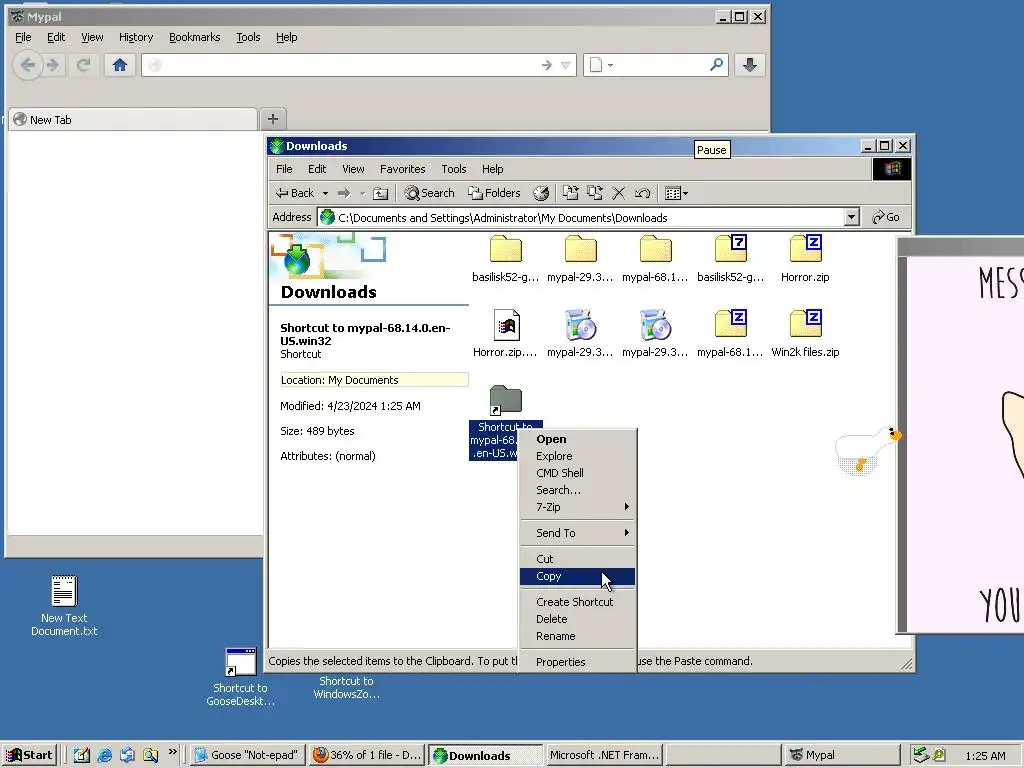This screenshot has height=768, width=1024.
Task: Open Views dropdown in Downloads toolbar
Action: [x=676, y=193]
